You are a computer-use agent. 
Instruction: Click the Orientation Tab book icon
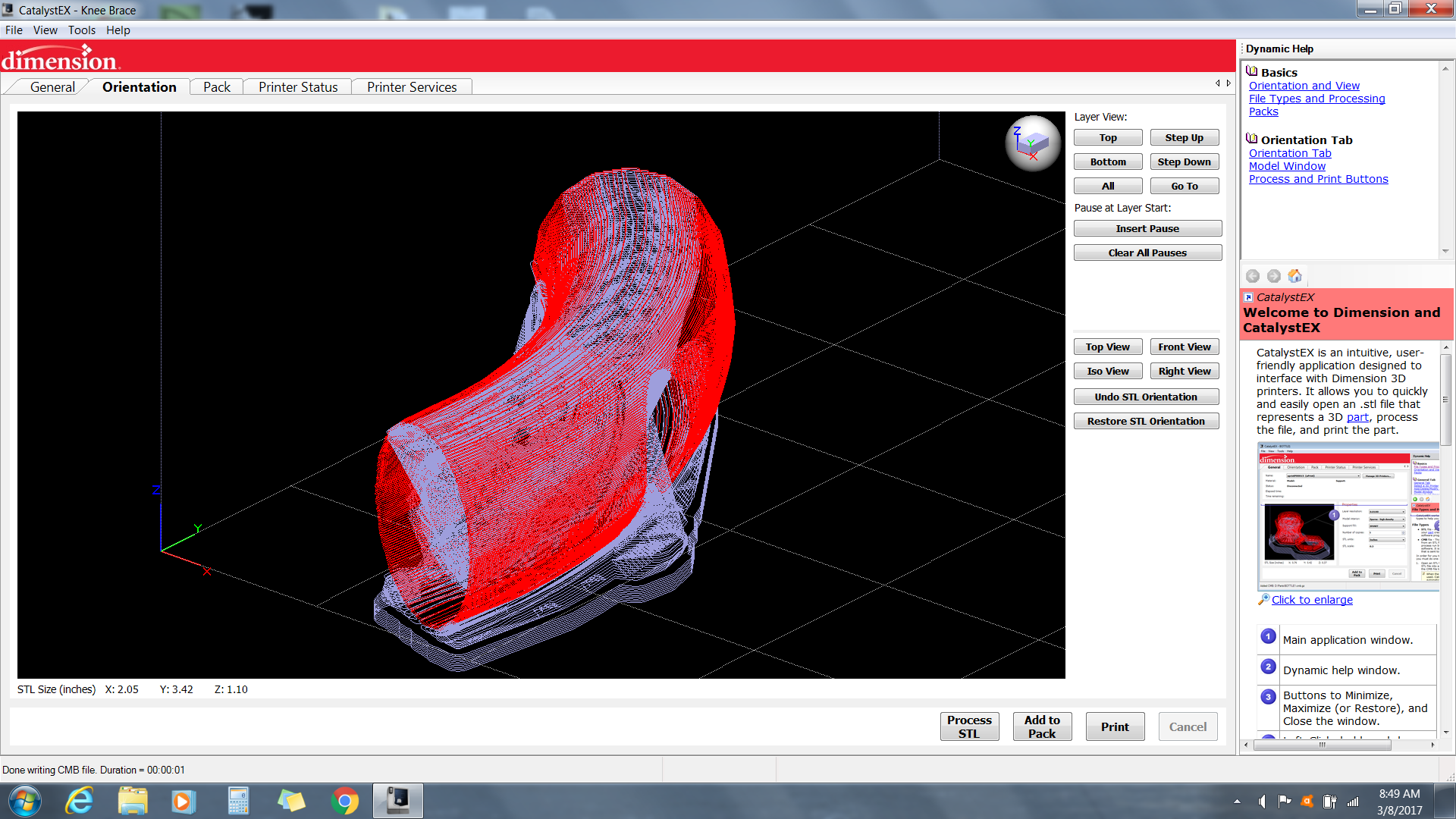coord(1252,139)
